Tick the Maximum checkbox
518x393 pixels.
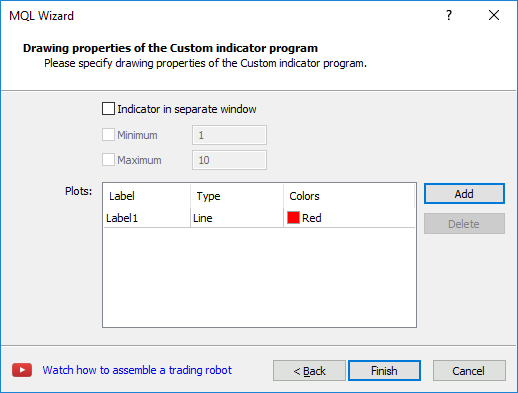click(108, 160)
